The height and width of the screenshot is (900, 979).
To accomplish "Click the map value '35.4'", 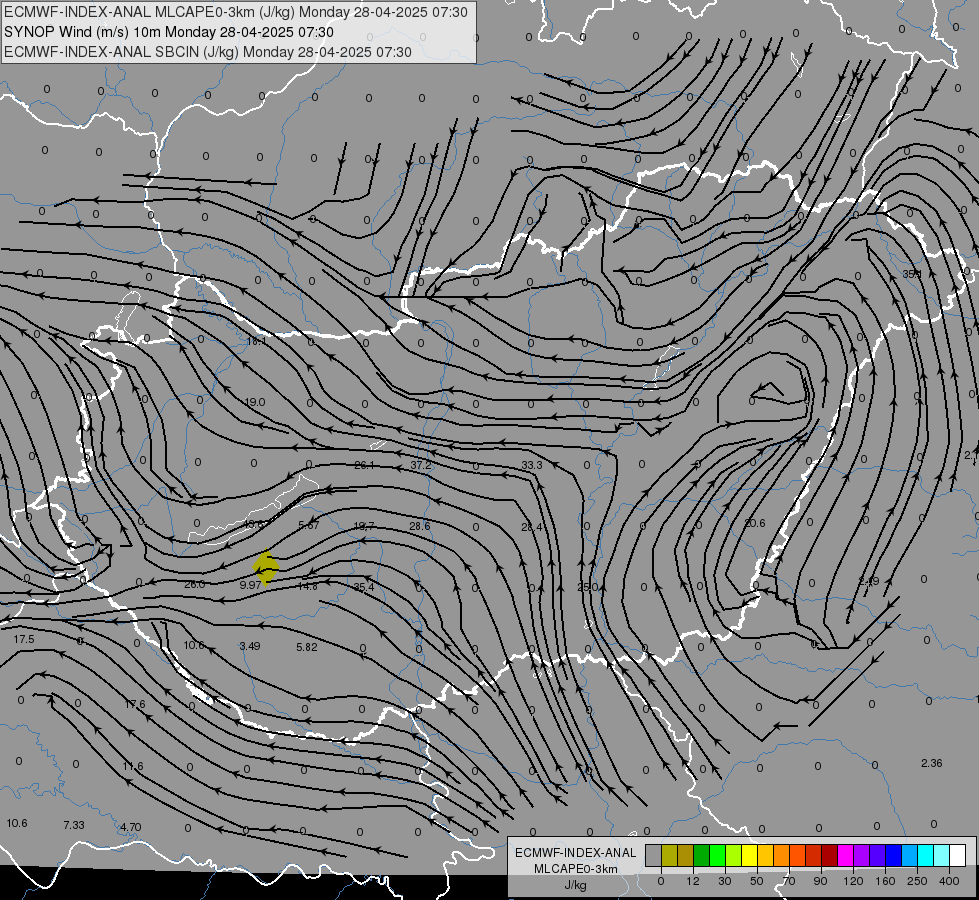I will coord(363,587).
